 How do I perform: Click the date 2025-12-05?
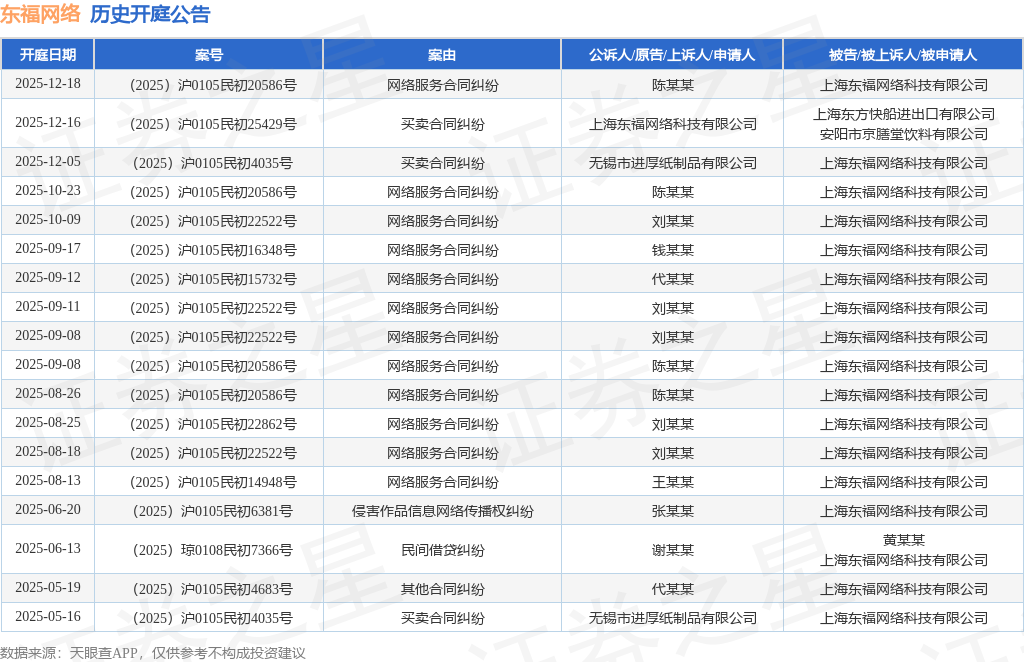48,161
